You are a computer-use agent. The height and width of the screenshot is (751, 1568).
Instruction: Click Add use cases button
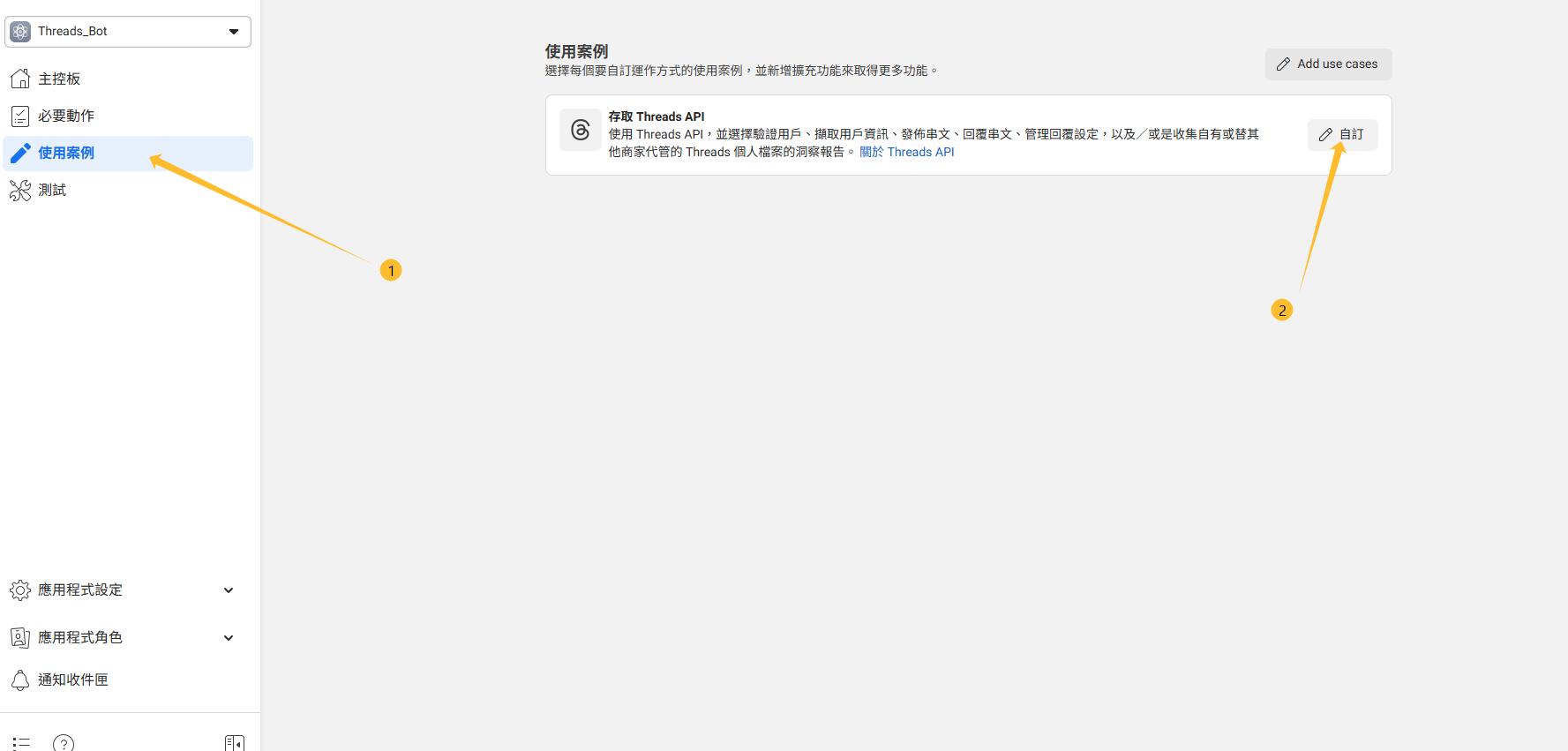click(x=1328, y=64)
